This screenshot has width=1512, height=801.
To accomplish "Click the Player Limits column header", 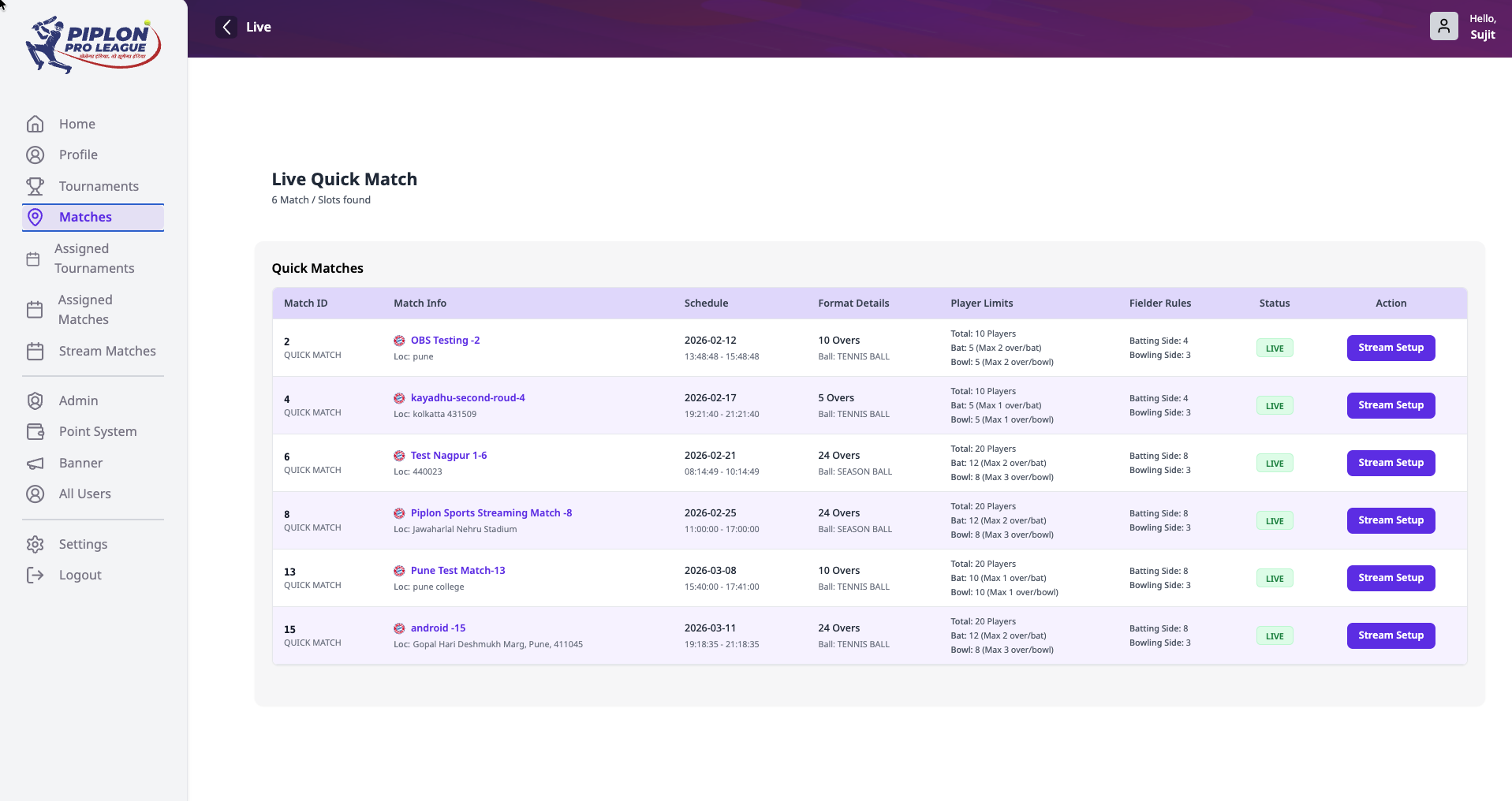I will [x=981, y=304].
